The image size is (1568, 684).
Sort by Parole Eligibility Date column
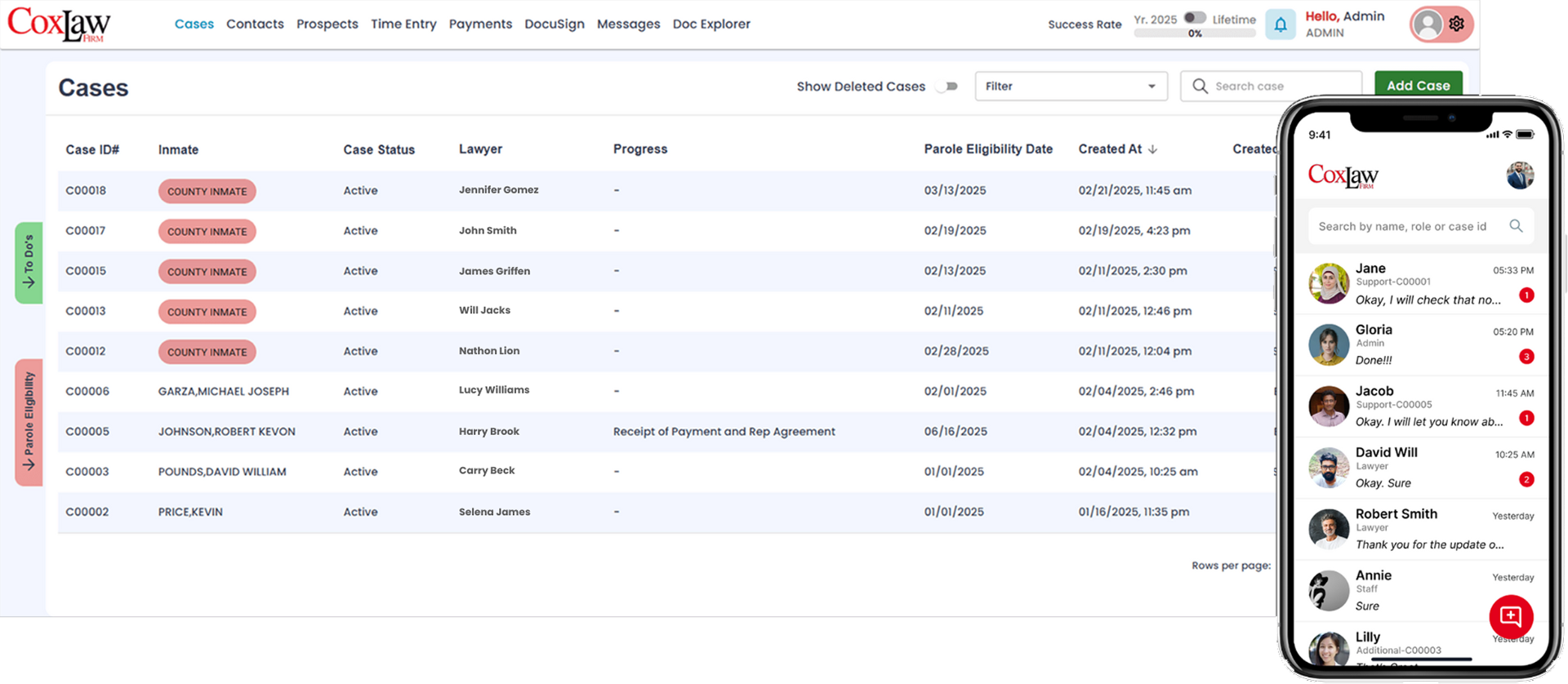(988, 149)
